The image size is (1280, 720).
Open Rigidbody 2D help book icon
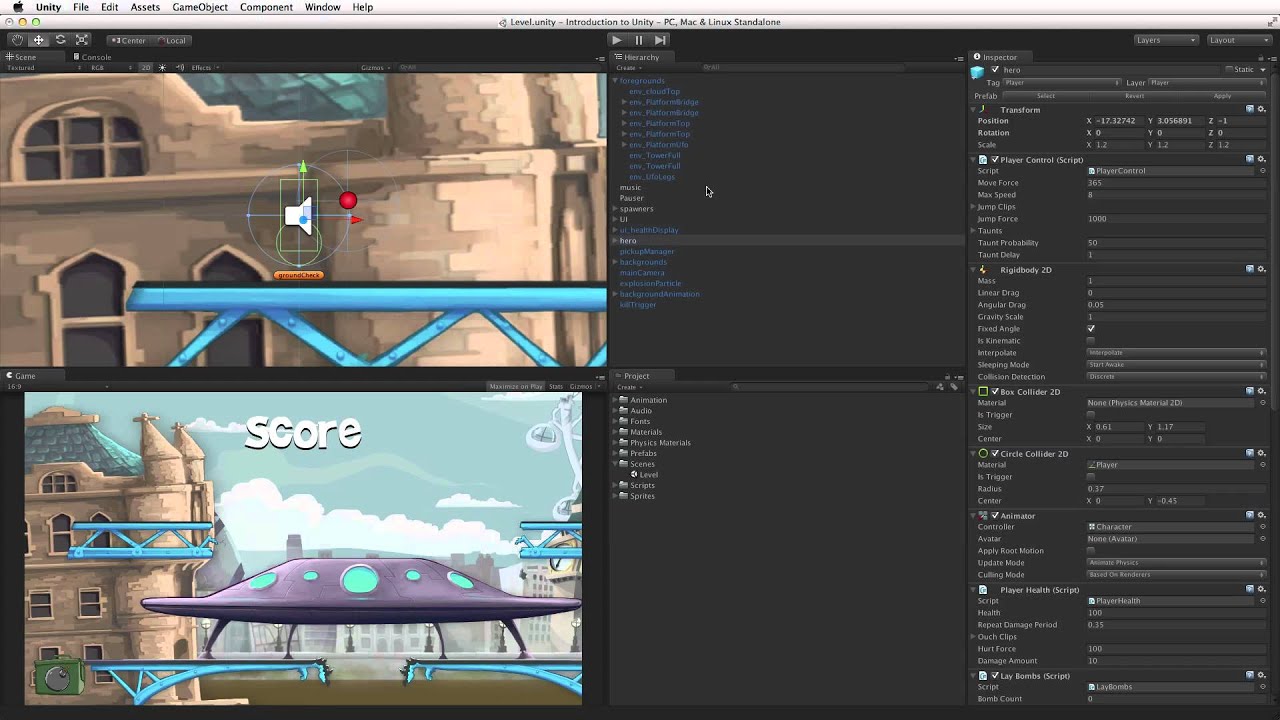tap(1250, 269)
